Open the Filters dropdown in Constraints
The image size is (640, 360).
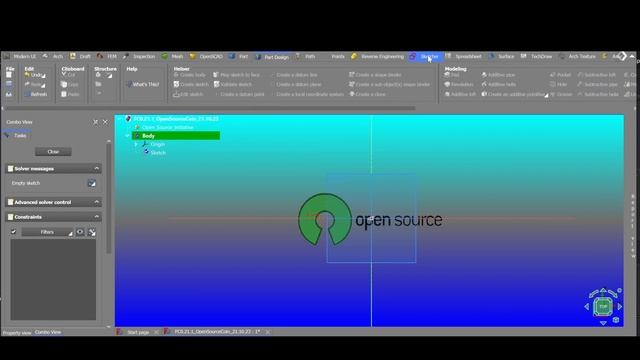pos(47,232)
